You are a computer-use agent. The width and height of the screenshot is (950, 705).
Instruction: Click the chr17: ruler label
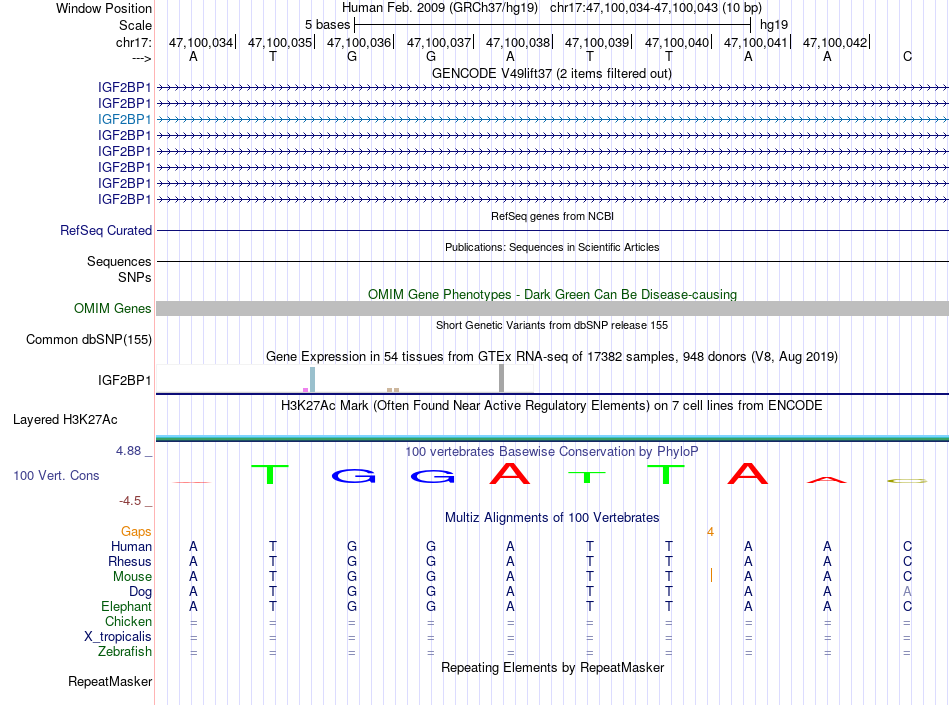coord(133,42)
